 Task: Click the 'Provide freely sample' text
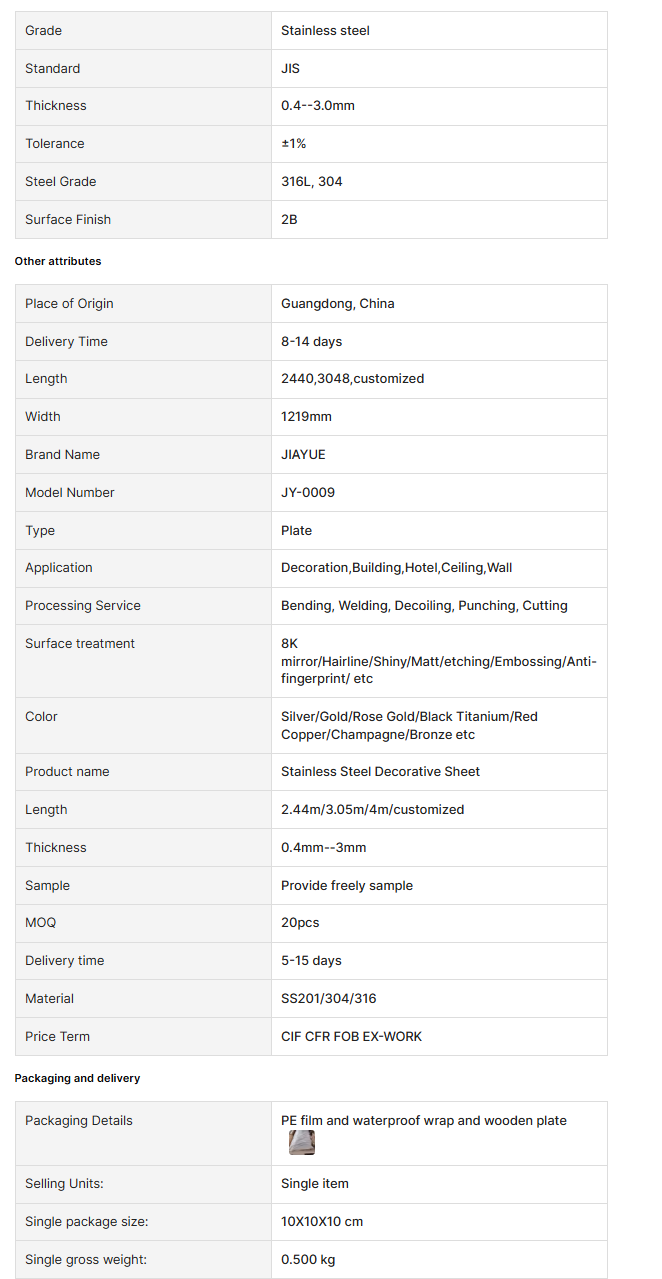[347, 886]
